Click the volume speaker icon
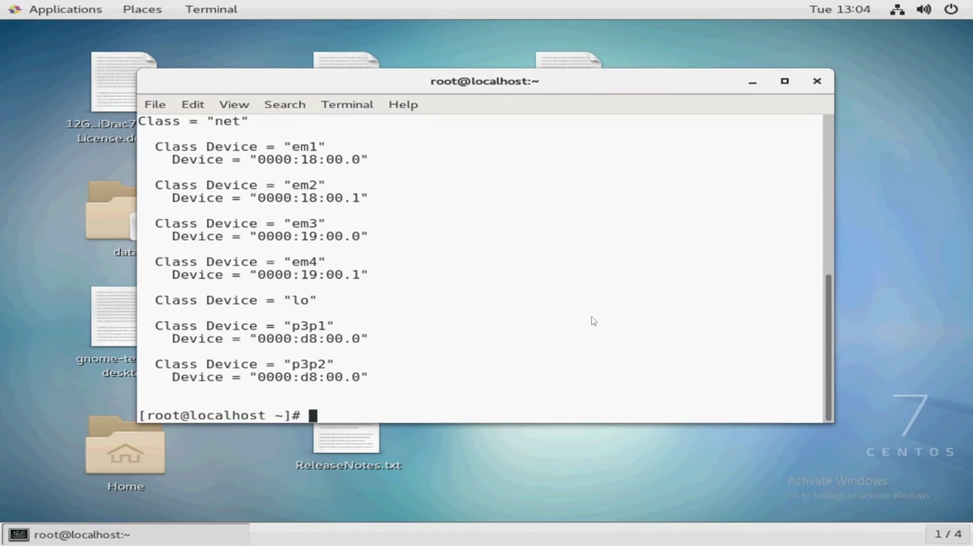This screenshot has height=546, width=973. tap(924, 9)
